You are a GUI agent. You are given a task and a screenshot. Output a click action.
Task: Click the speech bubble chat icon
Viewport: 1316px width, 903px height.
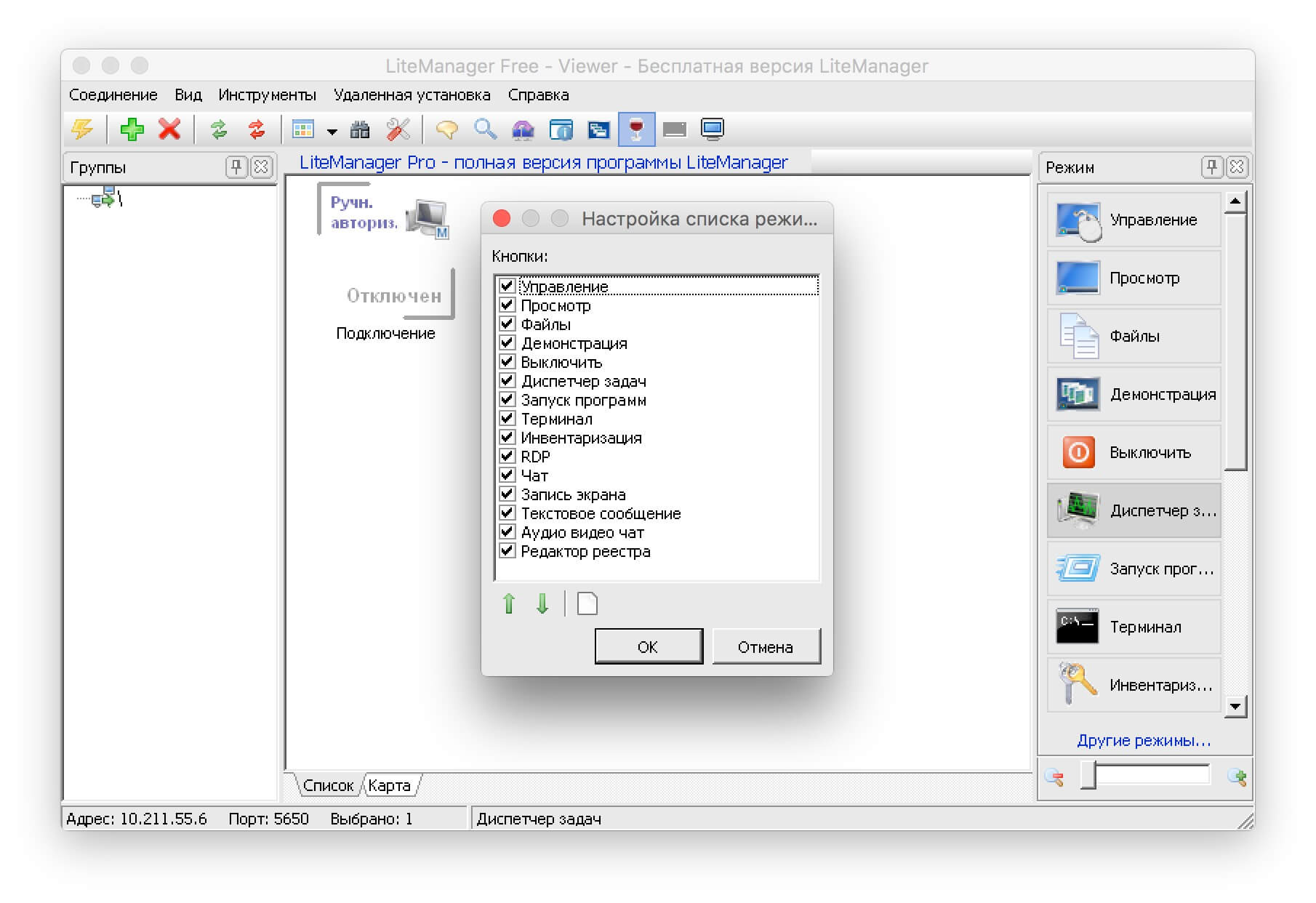click(x=446, y=130)
